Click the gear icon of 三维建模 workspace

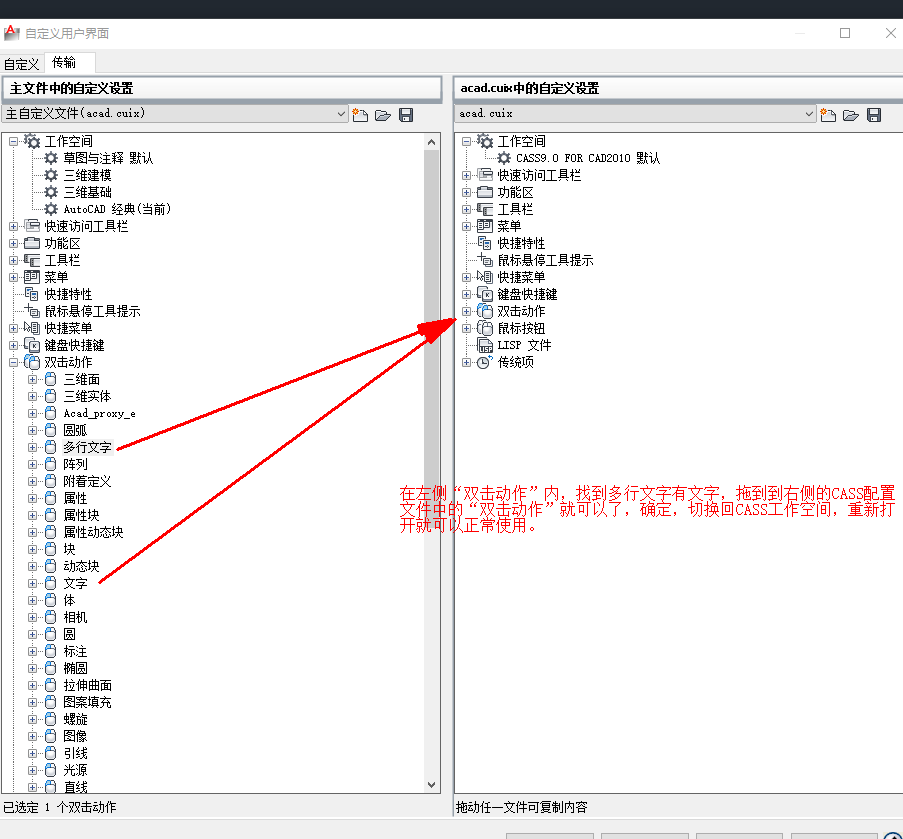(x=51, y=175)
